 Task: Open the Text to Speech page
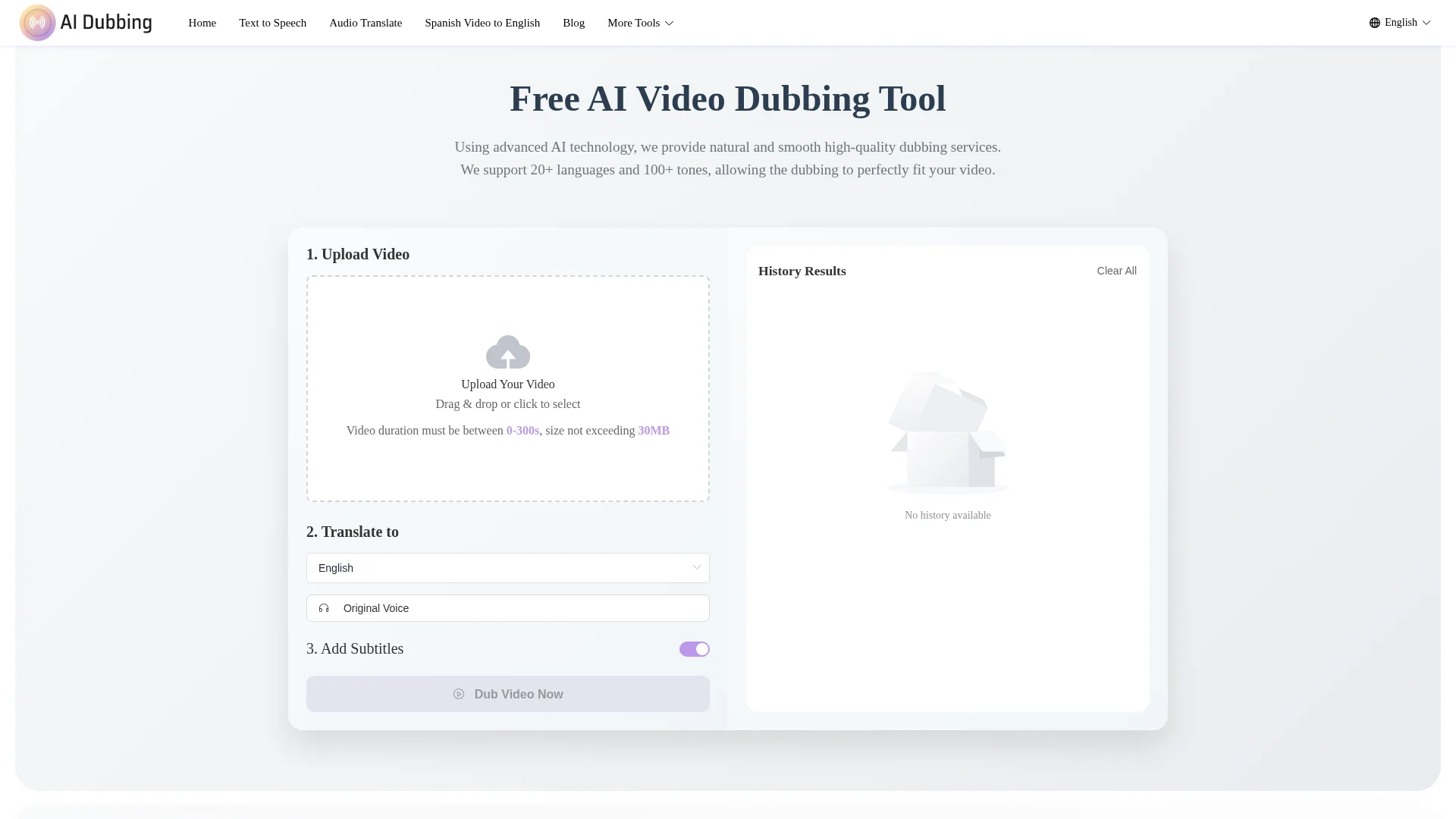(x=272, y=23)
